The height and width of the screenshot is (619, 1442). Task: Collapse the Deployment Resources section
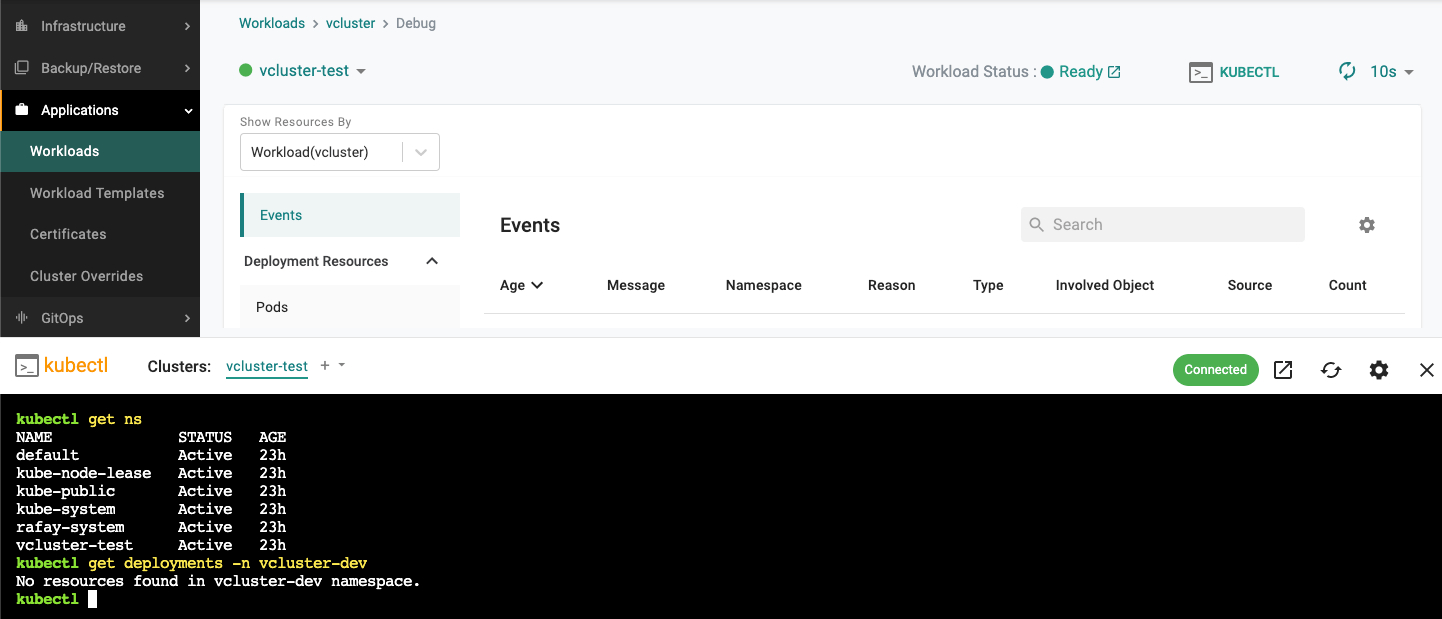click(431, 260)
